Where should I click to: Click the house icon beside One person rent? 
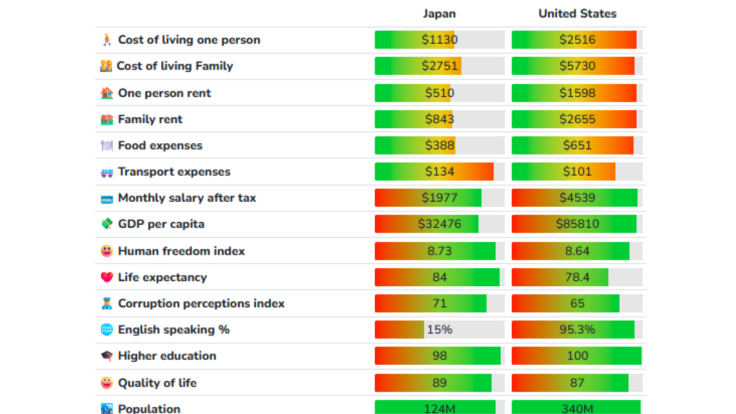click(106, 93)
